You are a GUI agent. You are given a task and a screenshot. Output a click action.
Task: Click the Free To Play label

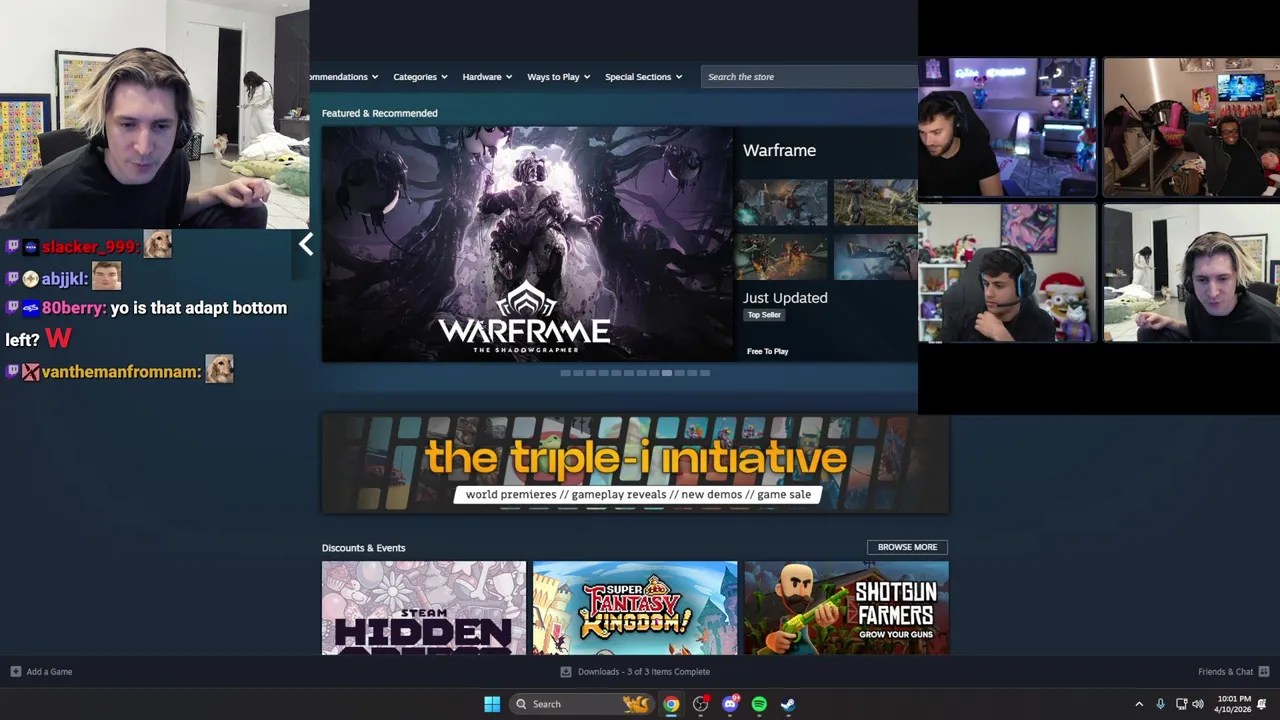(767, 351)
